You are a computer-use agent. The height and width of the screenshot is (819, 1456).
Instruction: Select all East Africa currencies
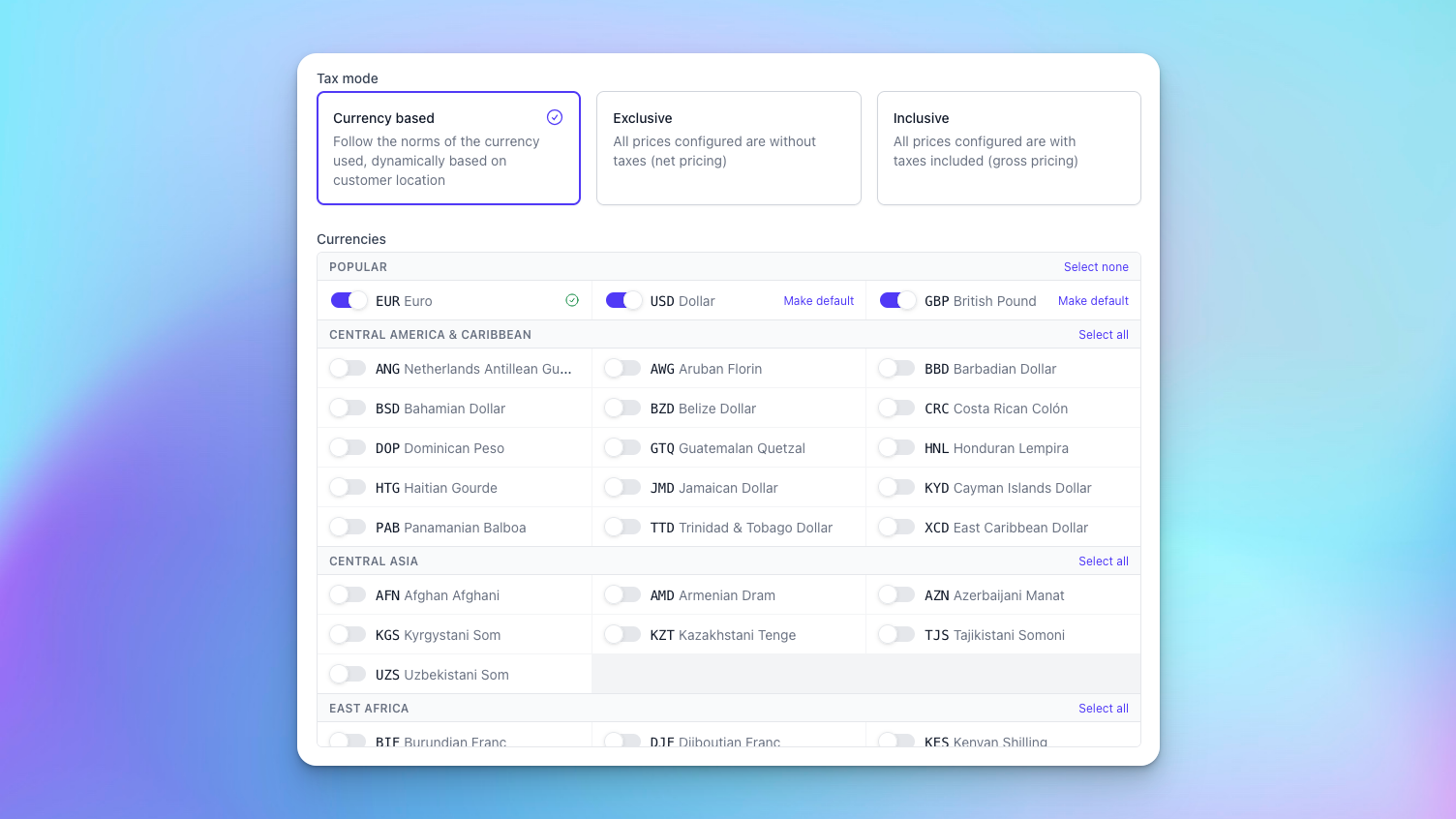click(1103, 709)
